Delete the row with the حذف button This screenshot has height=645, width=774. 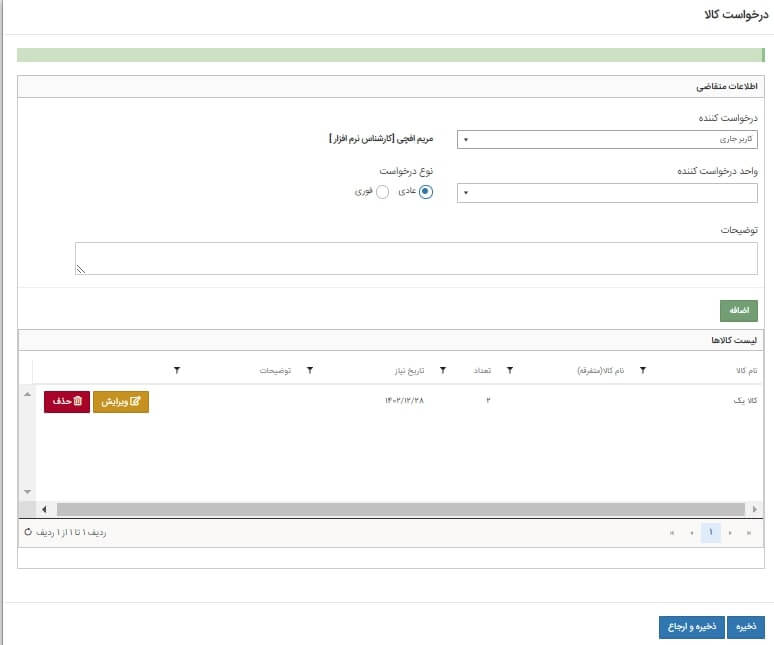pyautogui.click(x=65, y=401)
